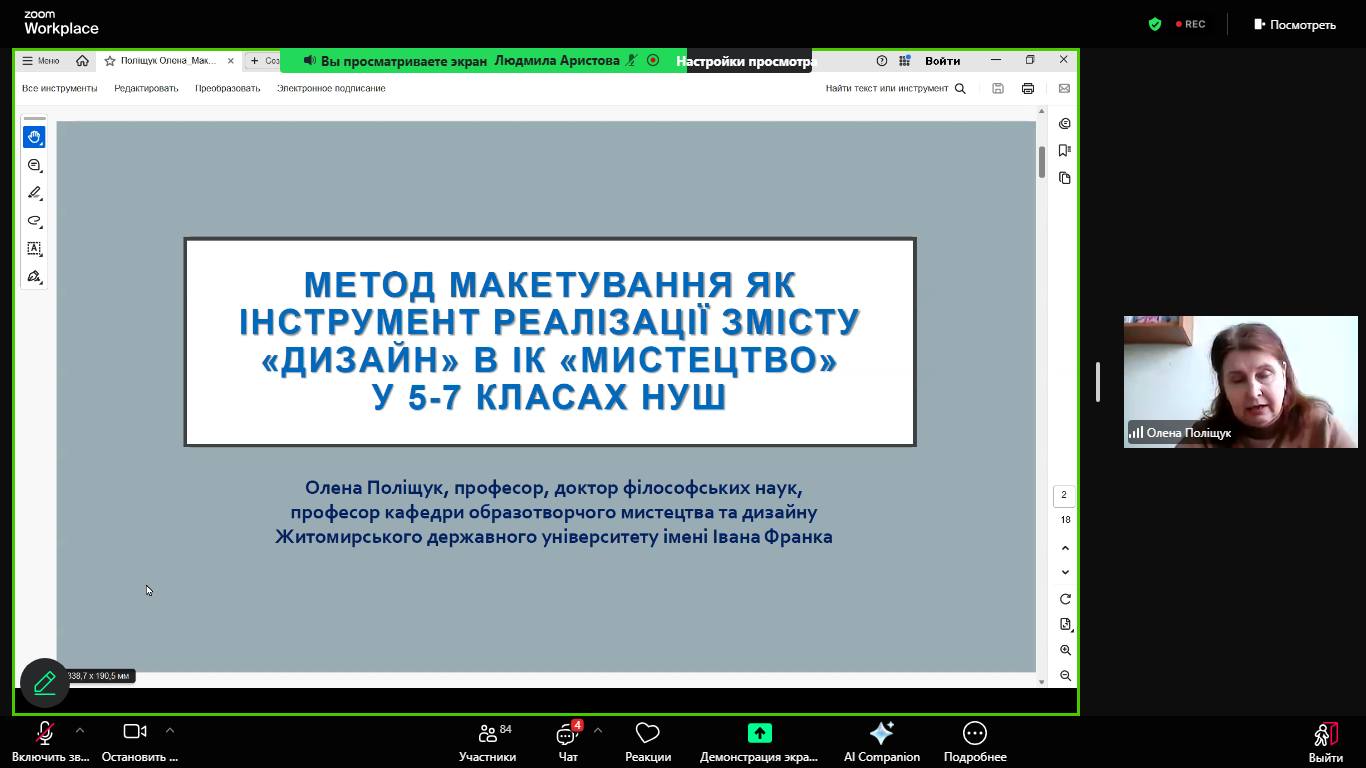Open Настройки просмотра view options

pos(747,61)
